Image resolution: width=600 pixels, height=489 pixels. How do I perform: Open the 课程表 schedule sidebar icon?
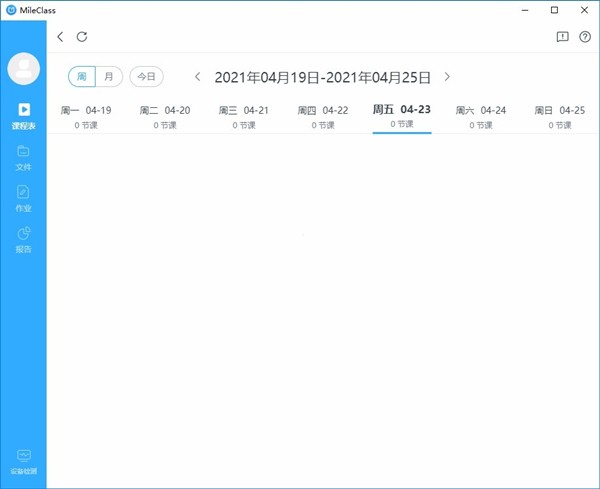point(24,116)
